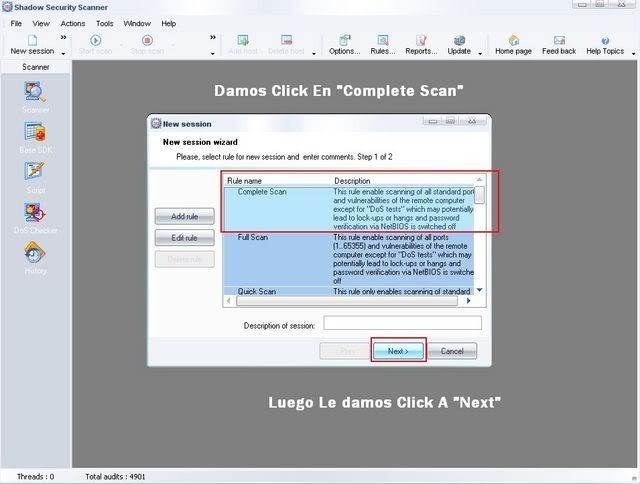Click the Shadow Security Scanner app icon
Screen dimensions: 640x484
[x=7, y=7]
